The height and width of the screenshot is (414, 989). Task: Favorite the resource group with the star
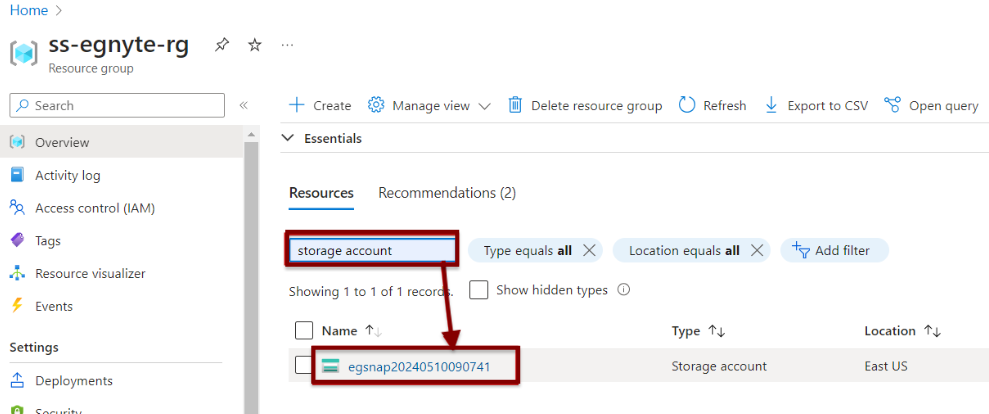click(254, 45)
